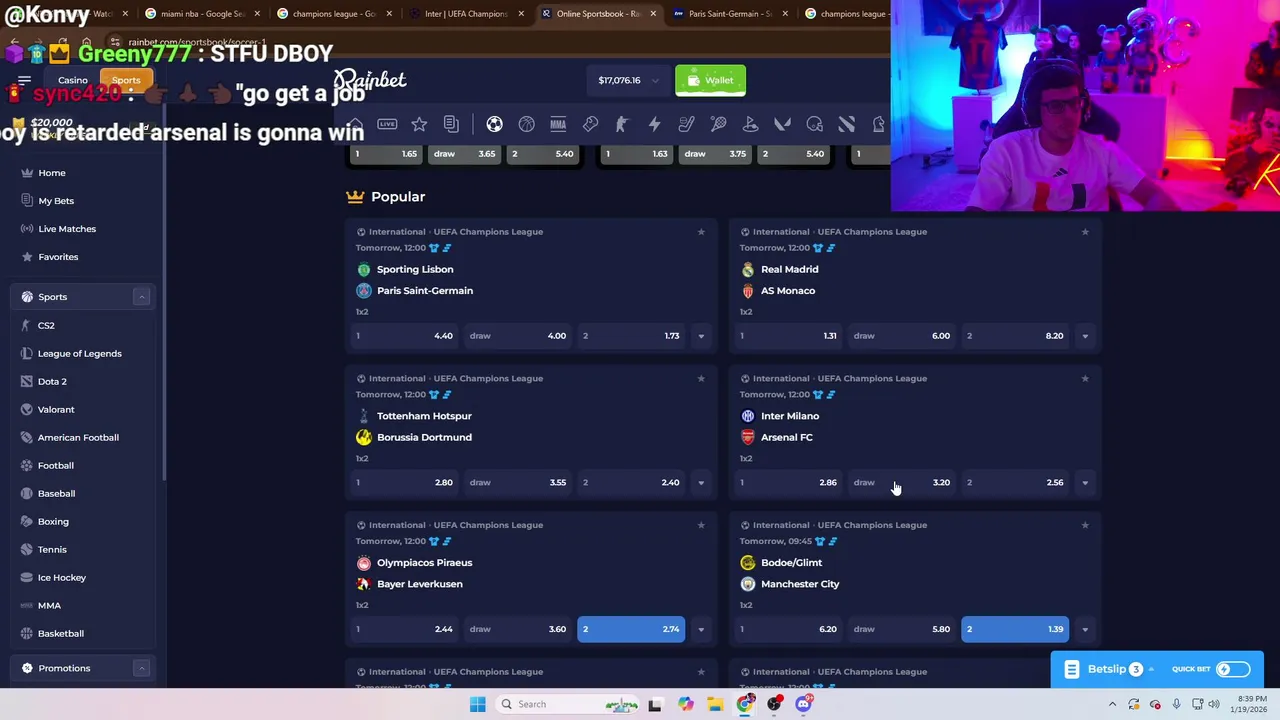Expand more markets for Sporting Lisbon match
The height and width of the screenshot is (720, 1280).
701,336
